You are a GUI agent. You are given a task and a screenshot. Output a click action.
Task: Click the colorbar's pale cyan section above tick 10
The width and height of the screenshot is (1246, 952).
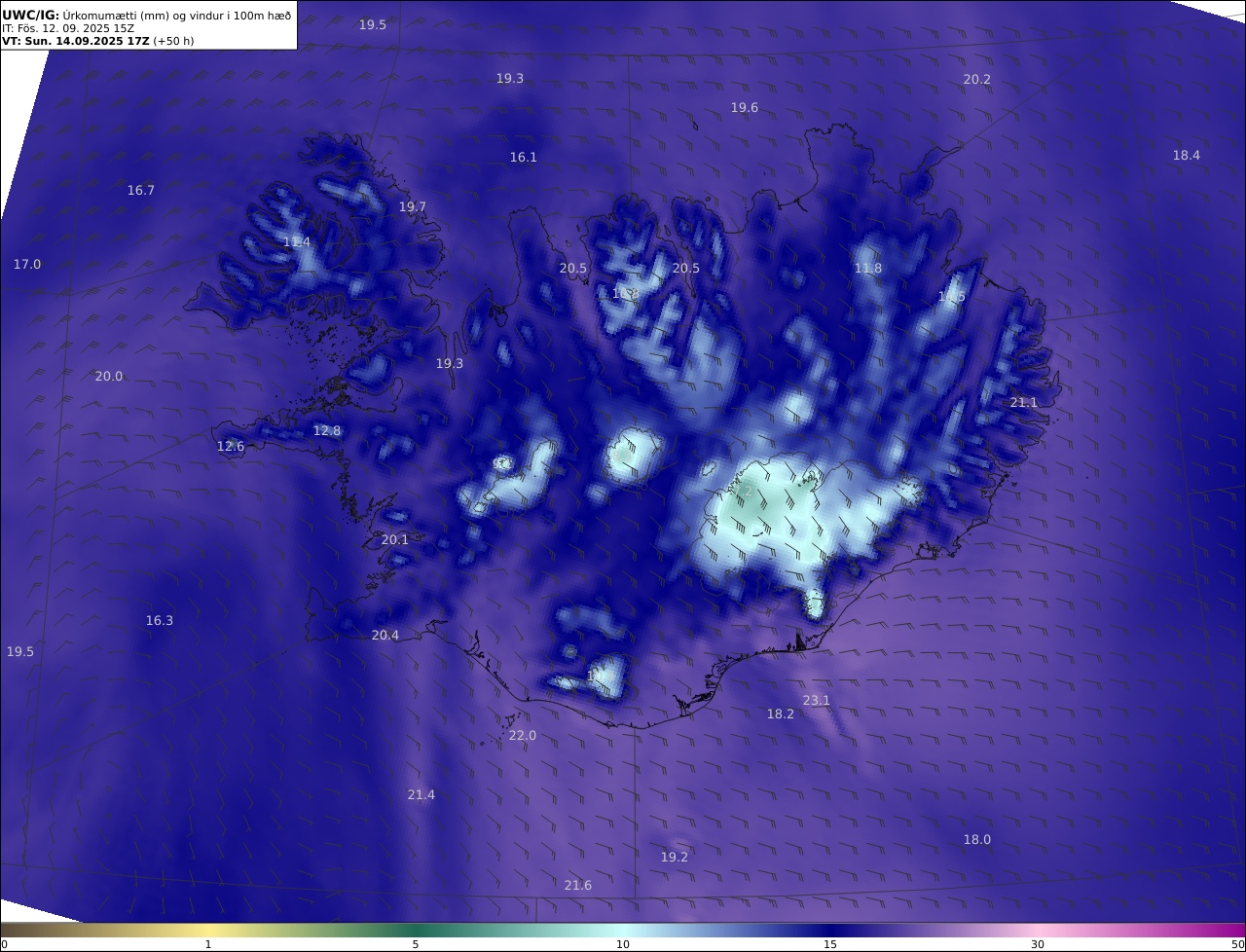click(623, 930)
